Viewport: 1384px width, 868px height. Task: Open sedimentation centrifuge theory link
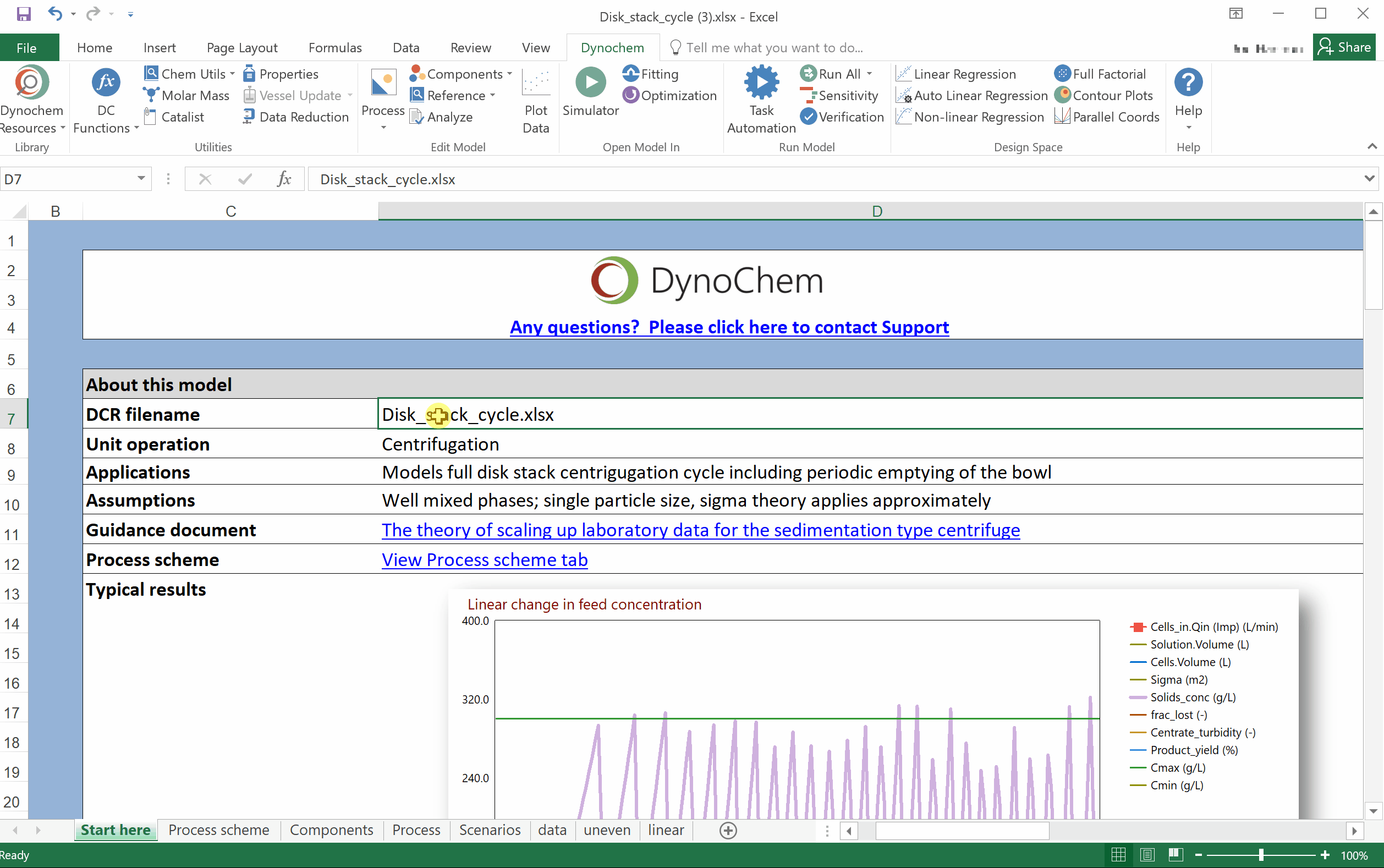(x=700, y=530)
